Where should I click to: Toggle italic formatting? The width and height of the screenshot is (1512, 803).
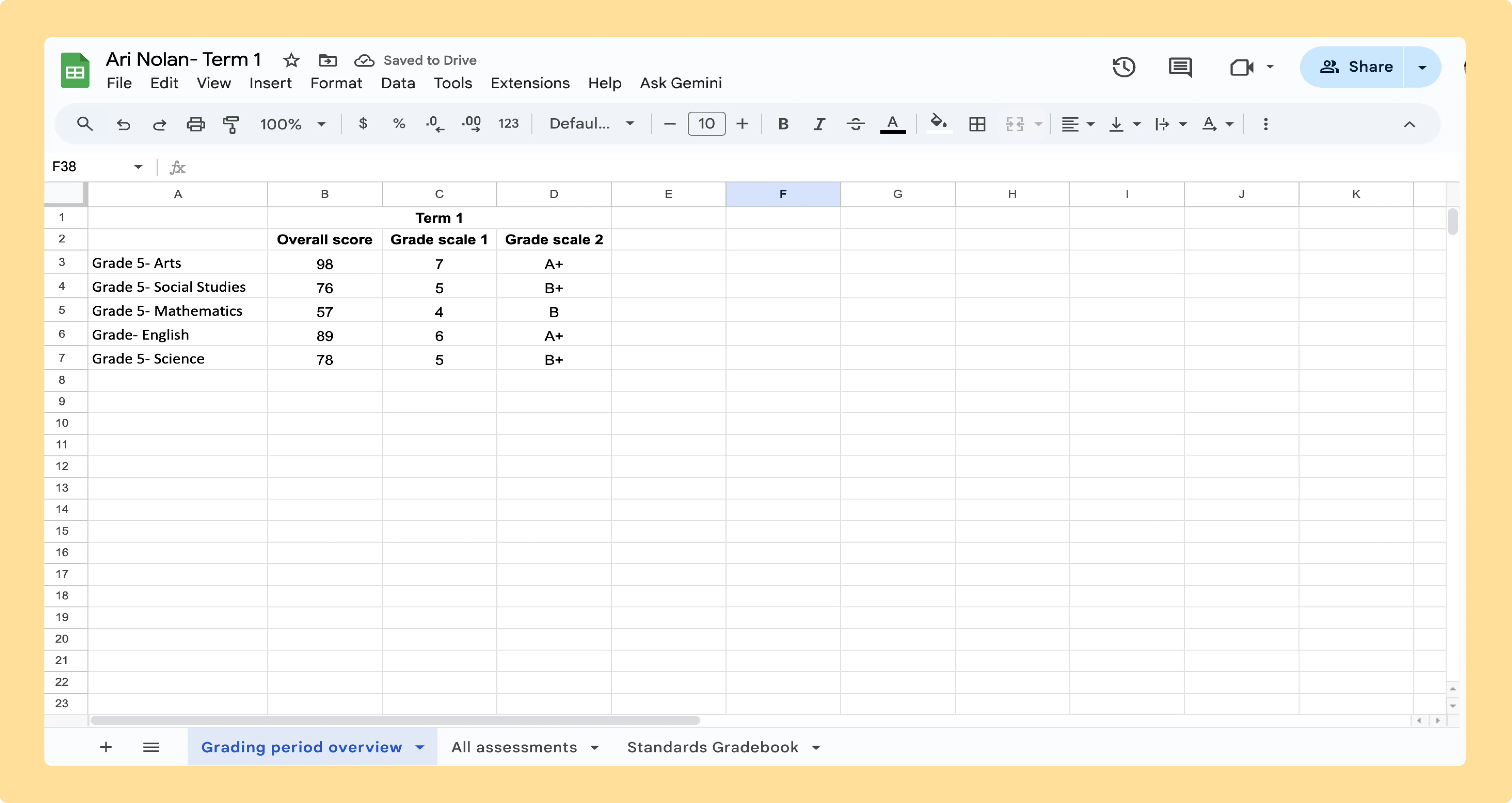coord(819,124)
